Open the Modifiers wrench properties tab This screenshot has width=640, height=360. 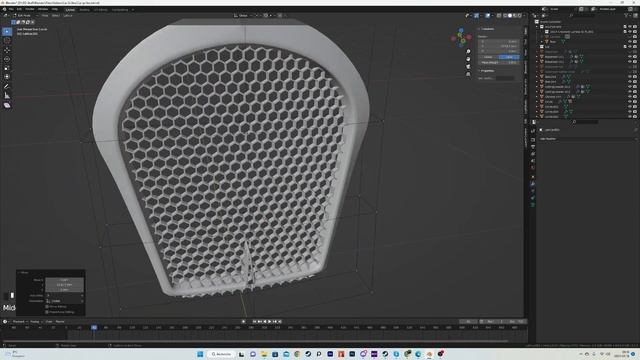533,184
